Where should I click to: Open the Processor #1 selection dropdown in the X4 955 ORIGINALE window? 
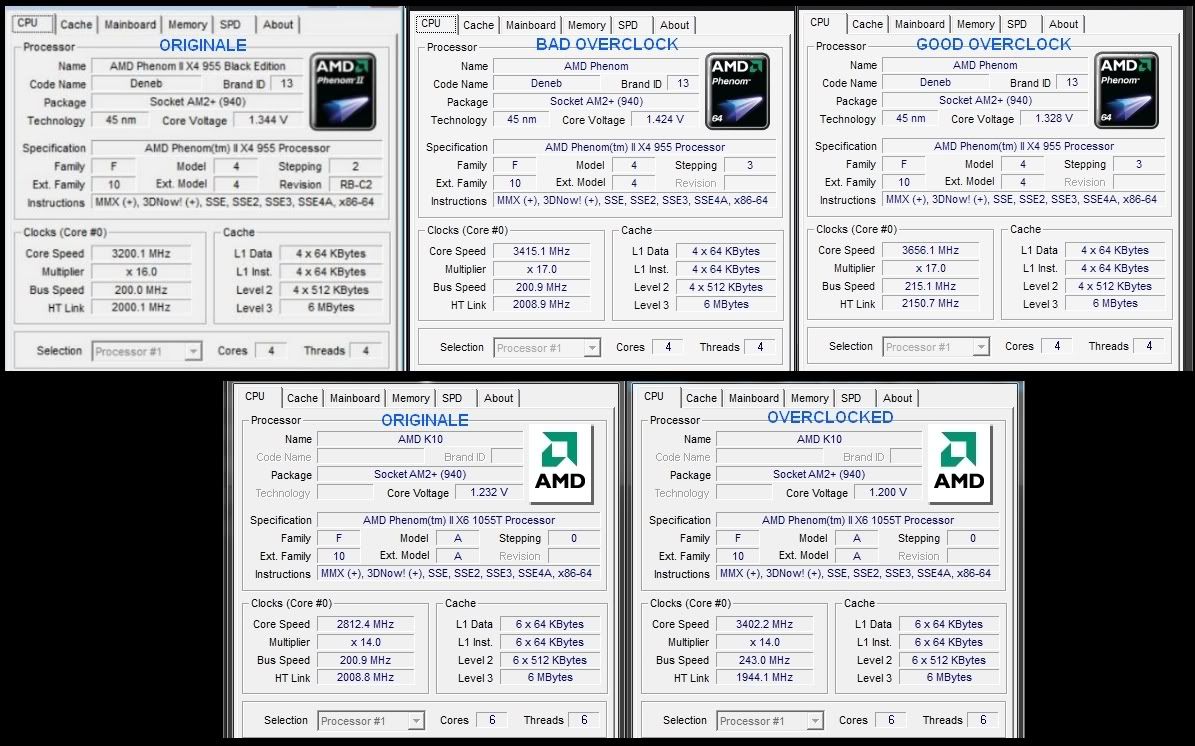[146, 351]
